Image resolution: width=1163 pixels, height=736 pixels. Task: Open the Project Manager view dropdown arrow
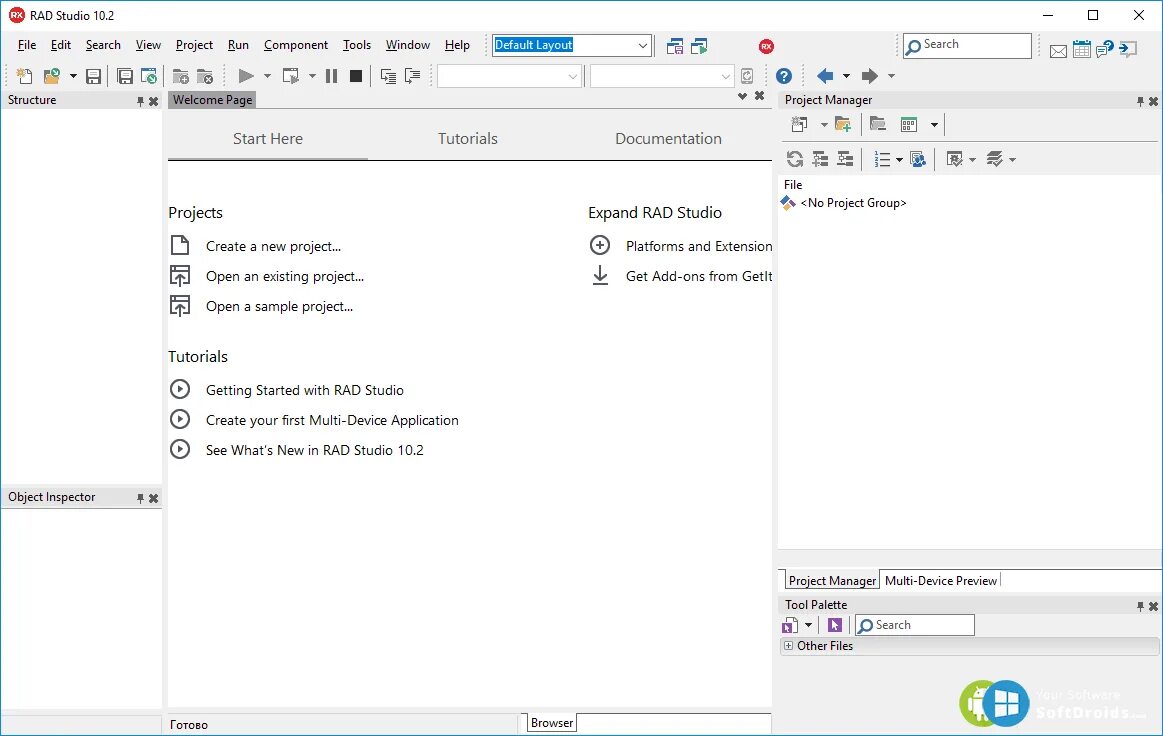click(x=935, y=125)
